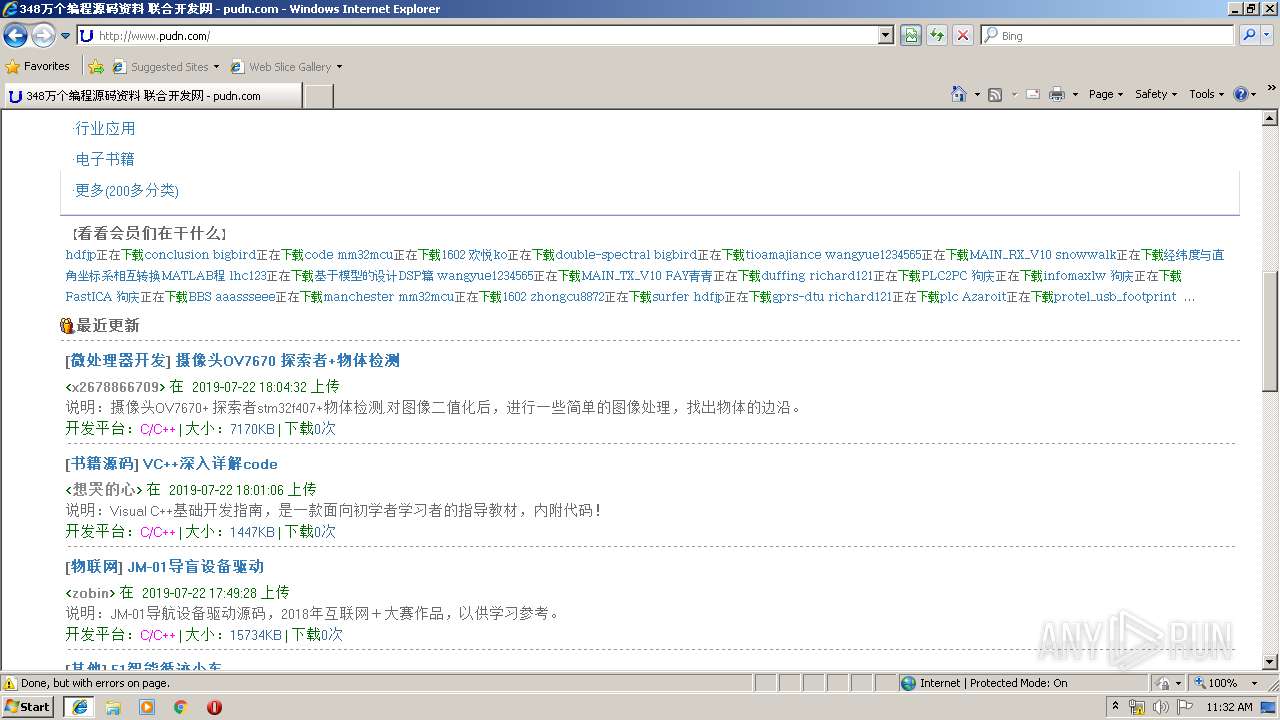Open a new blank tab
Viewport: 1280px width, 720px height.
318,96
